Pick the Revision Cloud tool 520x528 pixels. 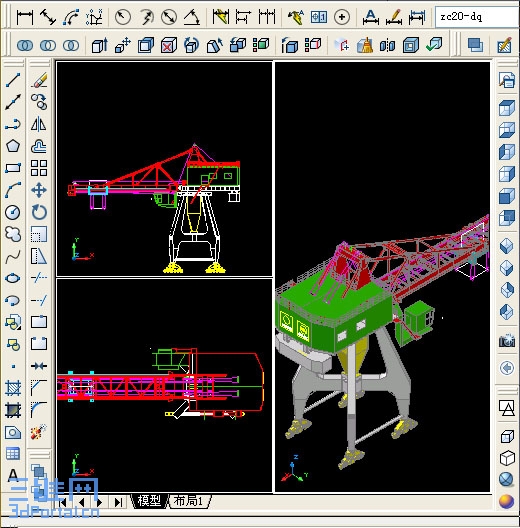tap(13, 234)
